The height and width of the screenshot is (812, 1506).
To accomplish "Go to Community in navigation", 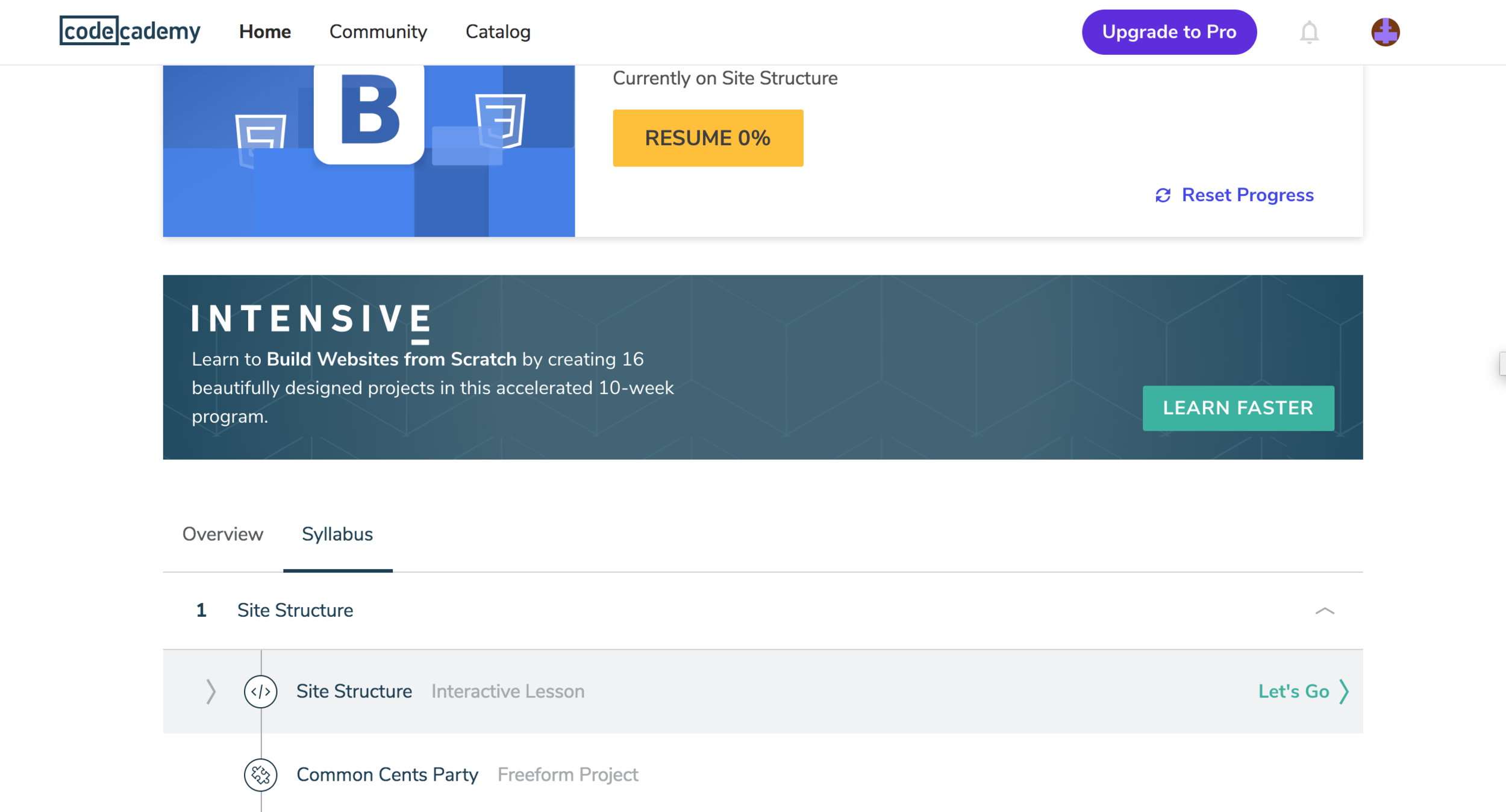I will point(378,32).
